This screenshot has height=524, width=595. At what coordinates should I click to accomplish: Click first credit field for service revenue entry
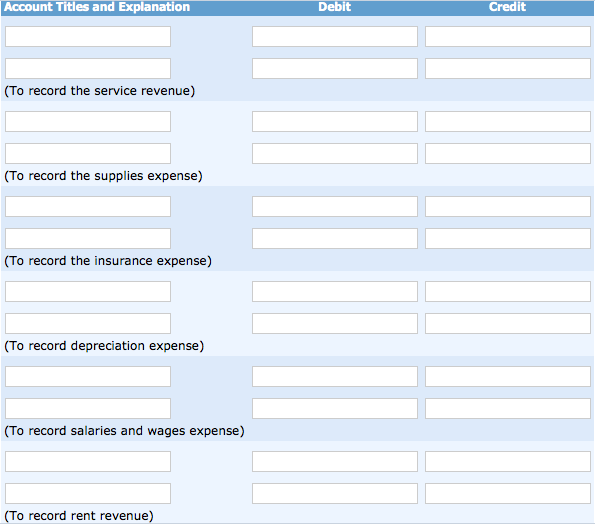(508, 36)
